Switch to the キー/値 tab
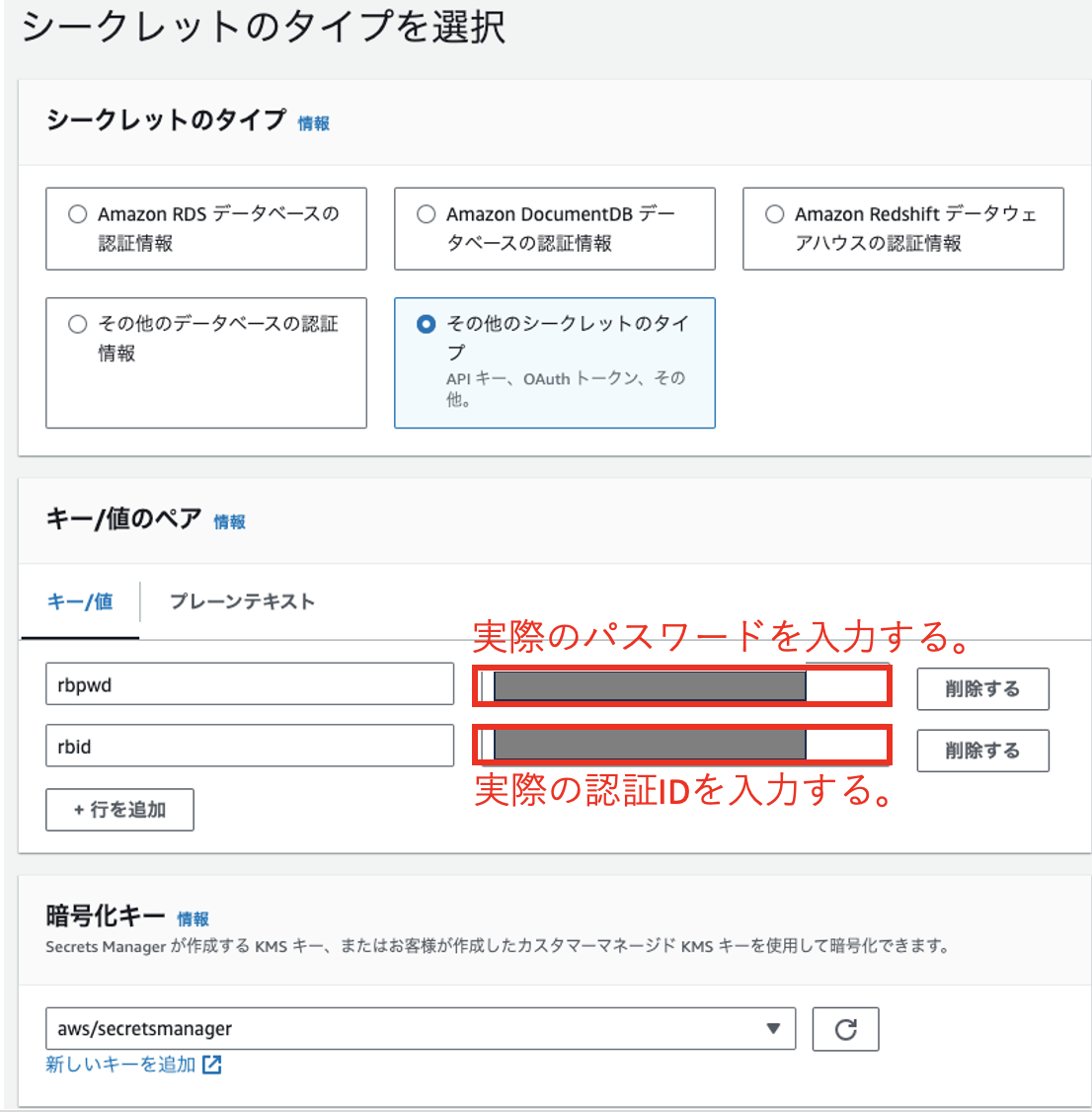This screenshot has height=1112, width=1092. tap(80, 601)
